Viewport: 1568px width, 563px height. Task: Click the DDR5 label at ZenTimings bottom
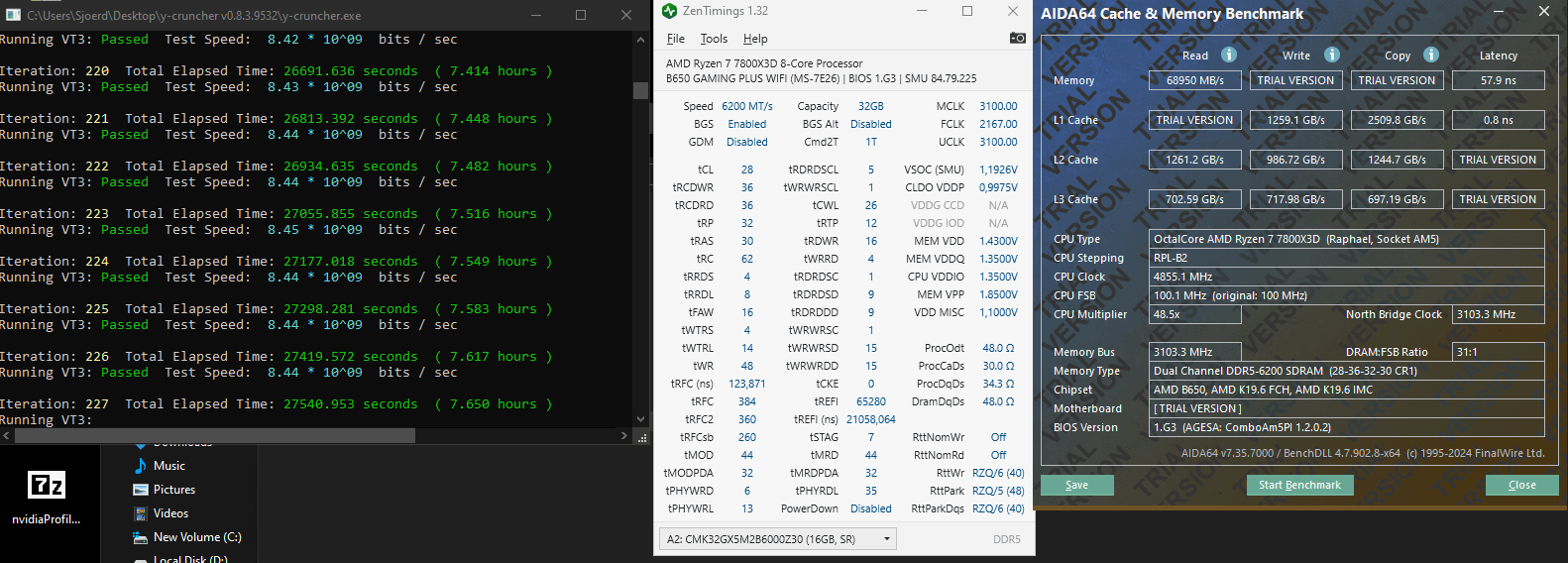tap(1007, 539)
